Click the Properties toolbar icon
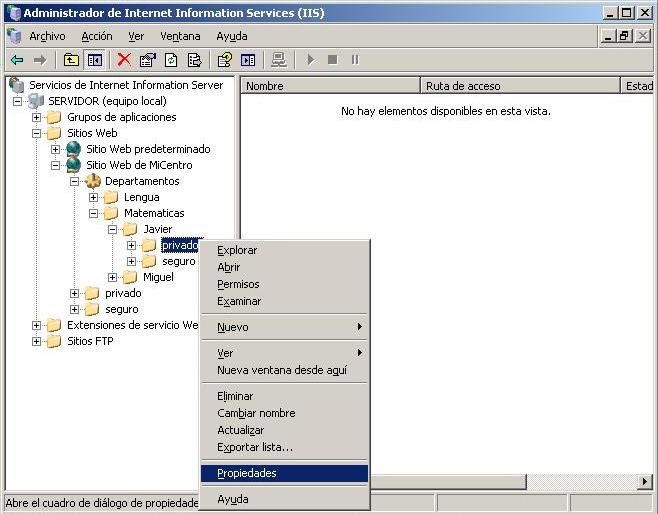The height and width of the screenshot is (514, 658). (x=148, y=60)
